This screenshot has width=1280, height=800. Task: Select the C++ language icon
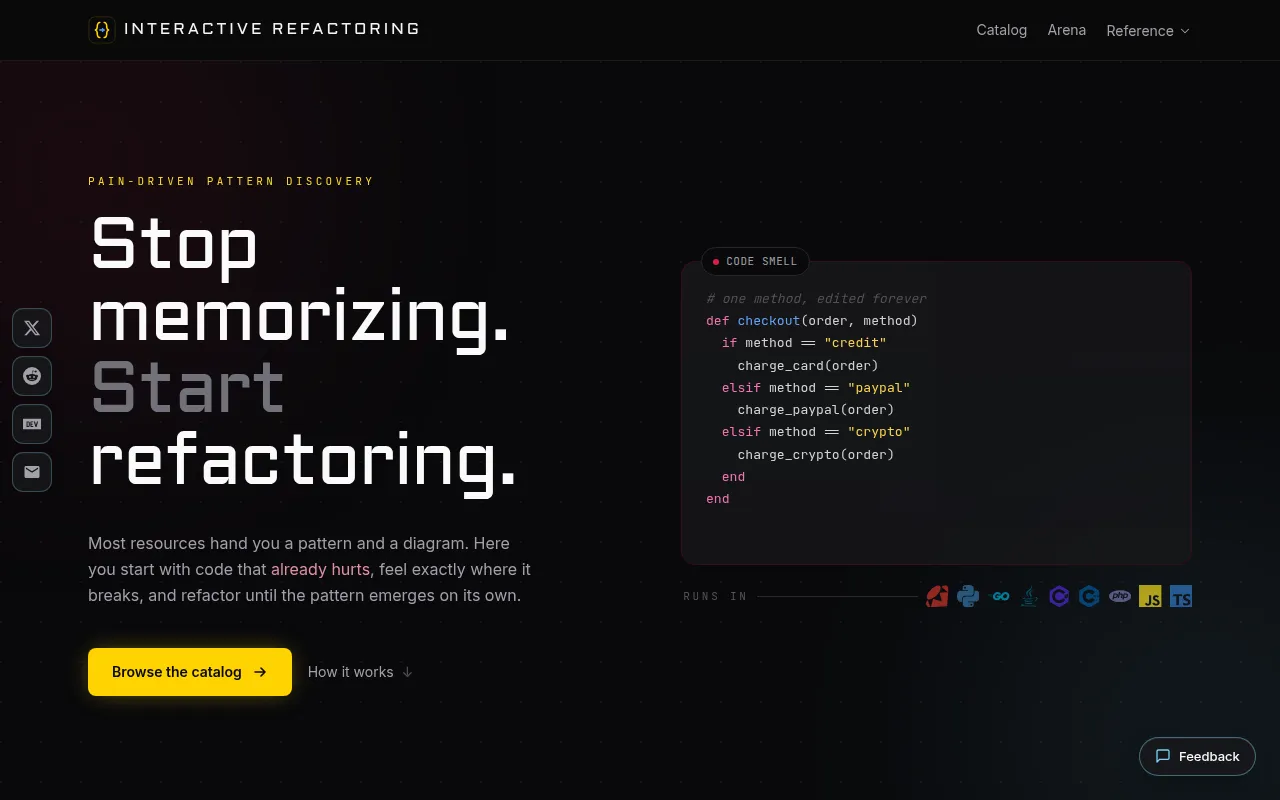pyautogui.click(x=1090, y=597)
